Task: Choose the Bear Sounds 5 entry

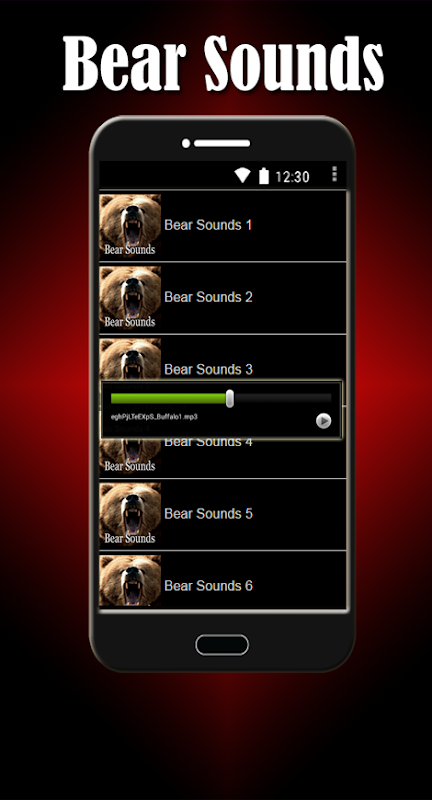Action: pyautogui.click(x=223, y=515)
